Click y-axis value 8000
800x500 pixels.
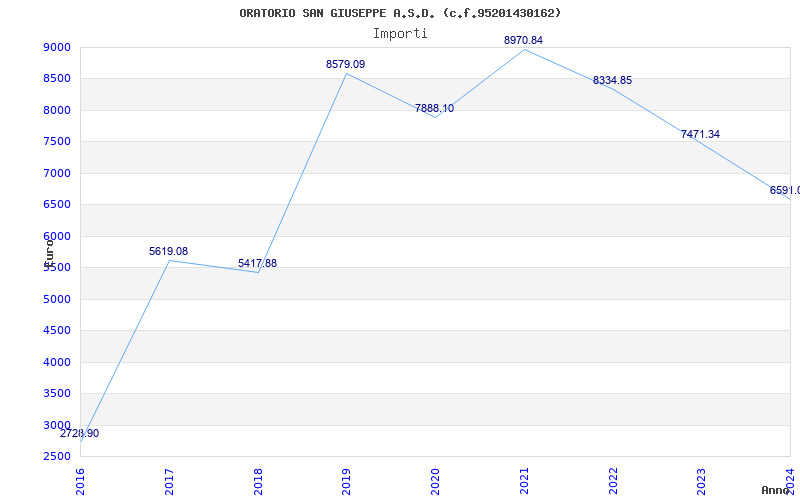point(57,110)
